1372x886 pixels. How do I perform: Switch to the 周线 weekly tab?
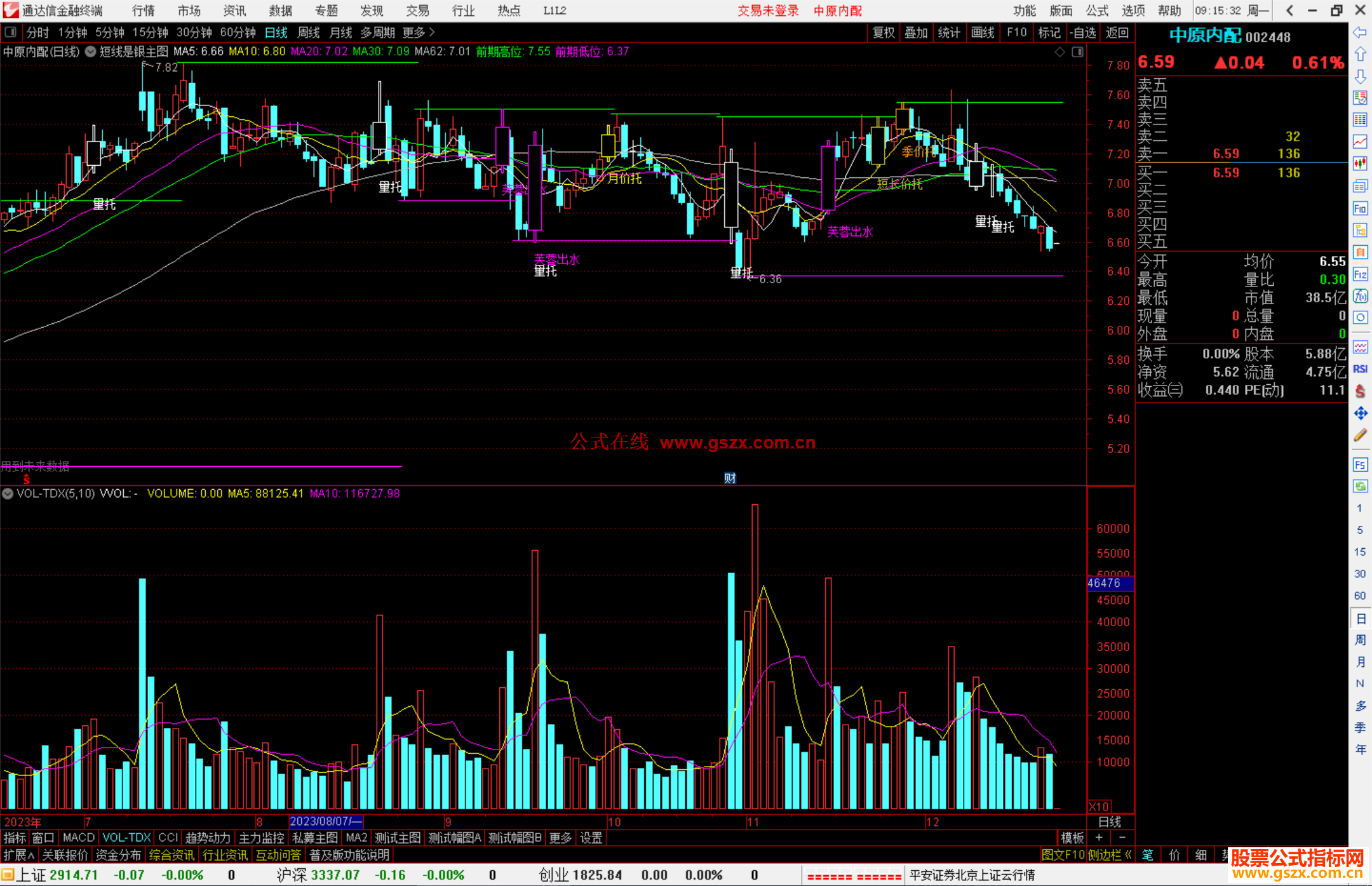click(309, 32)
